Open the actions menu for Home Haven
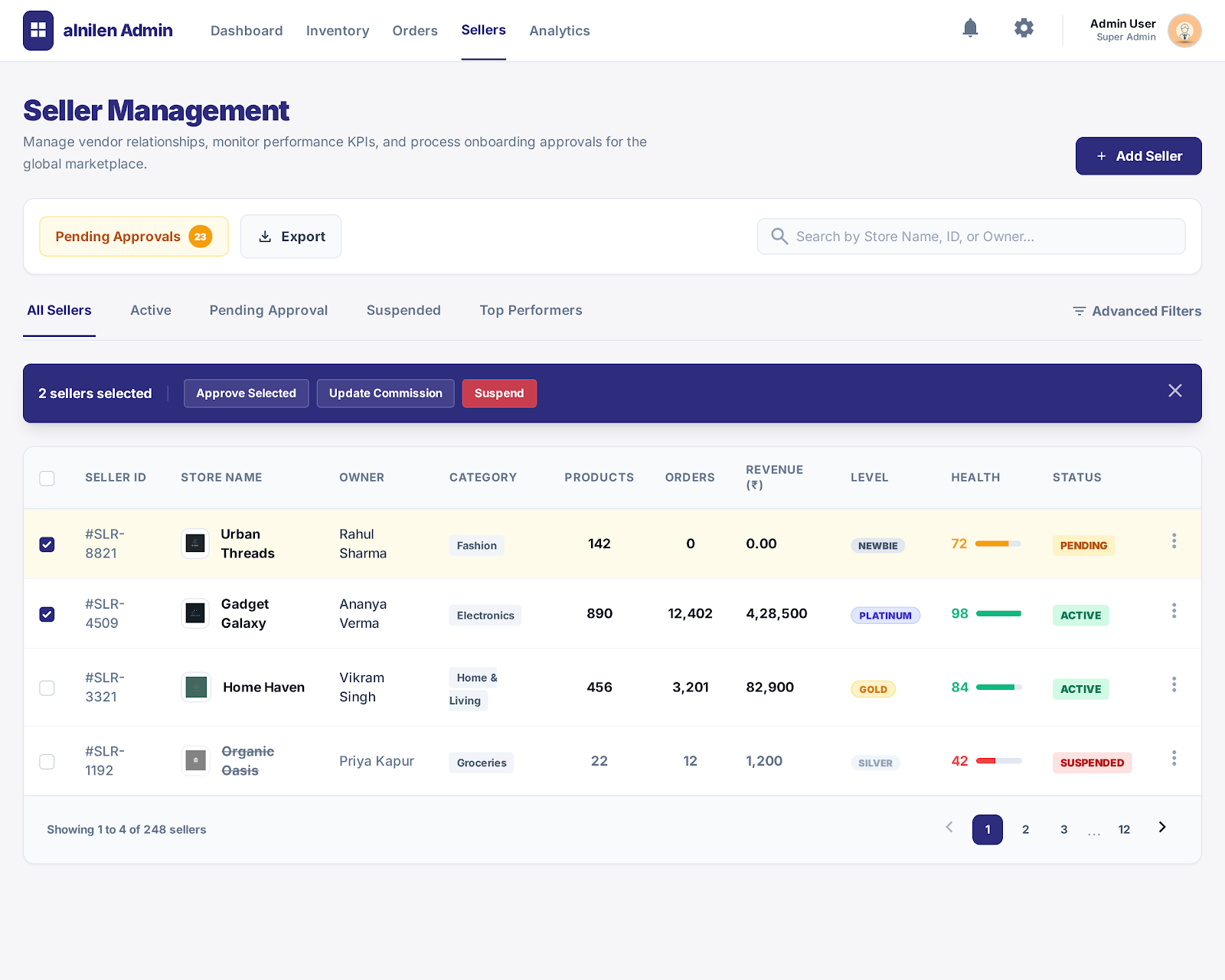The width and height of the screenshot is (1225, 980). coord(1174,684)
